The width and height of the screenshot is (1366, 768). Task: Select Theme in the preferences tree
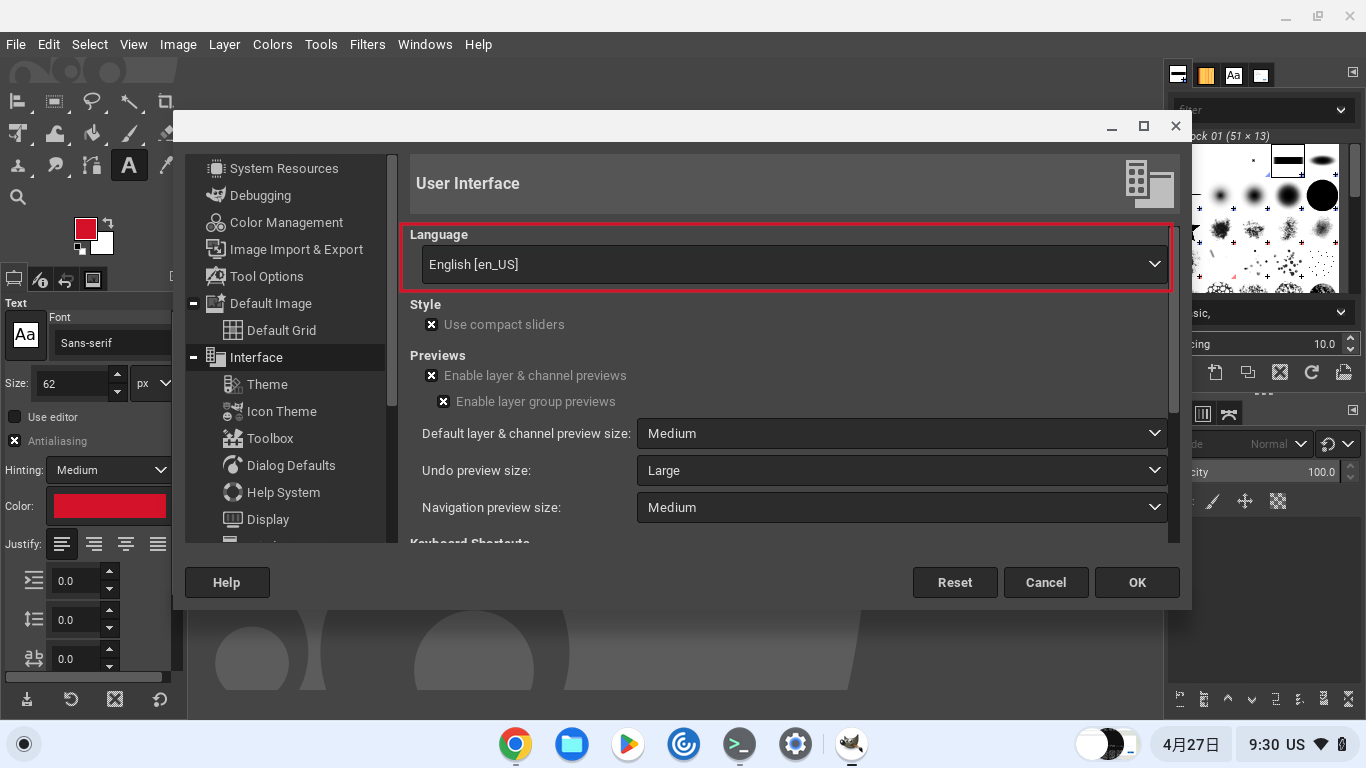pos(267,385)
